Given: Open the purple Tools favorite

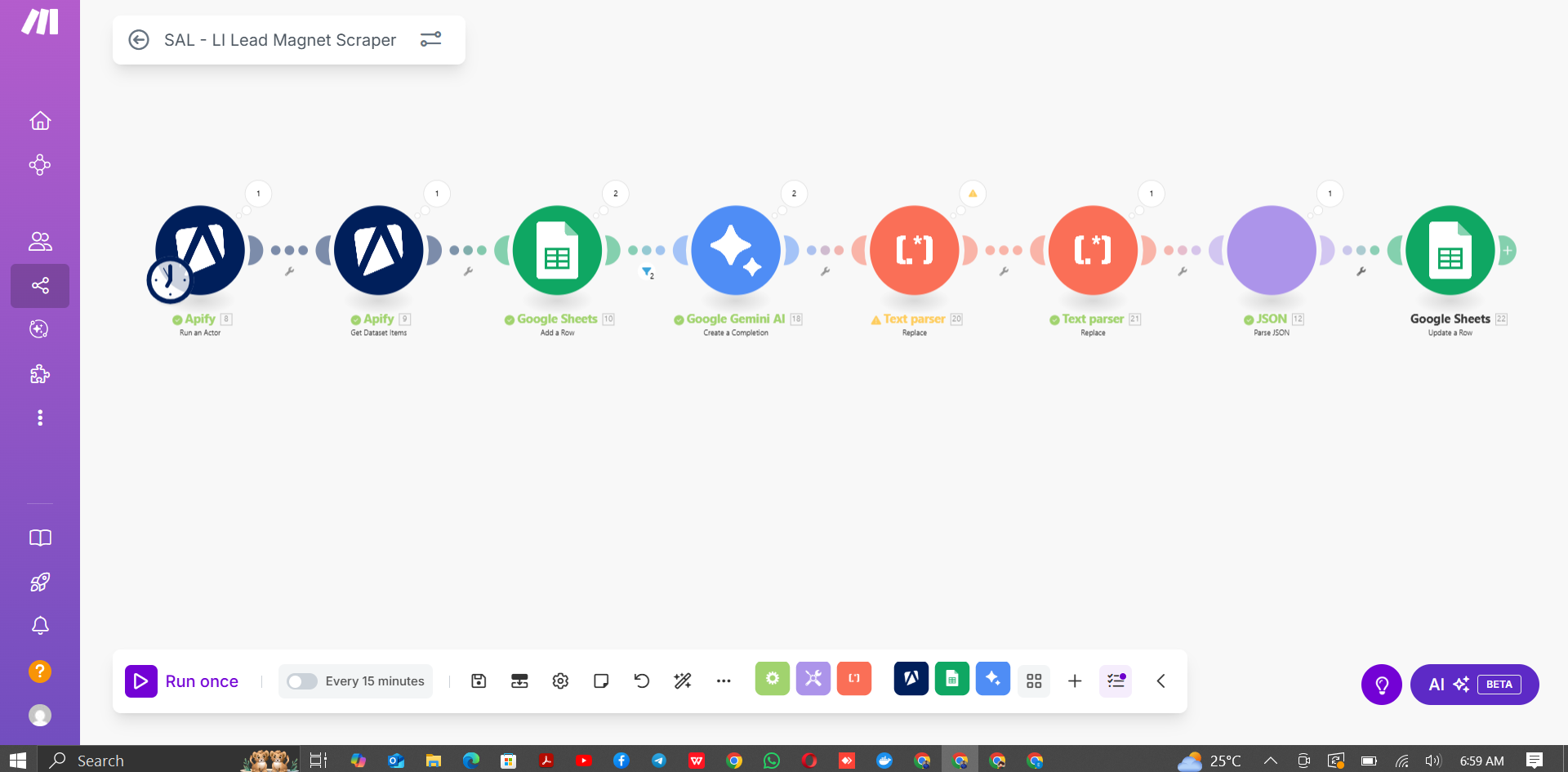Looking at the screenshot, I should (813, 679).
